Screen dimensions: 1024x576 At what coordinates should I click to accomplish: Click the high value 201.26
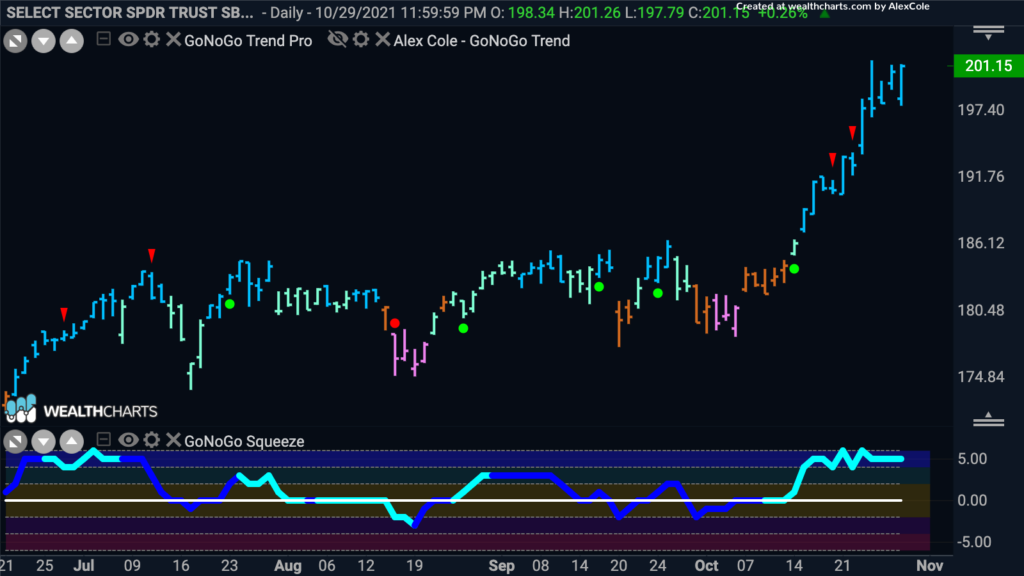[598, 13]
